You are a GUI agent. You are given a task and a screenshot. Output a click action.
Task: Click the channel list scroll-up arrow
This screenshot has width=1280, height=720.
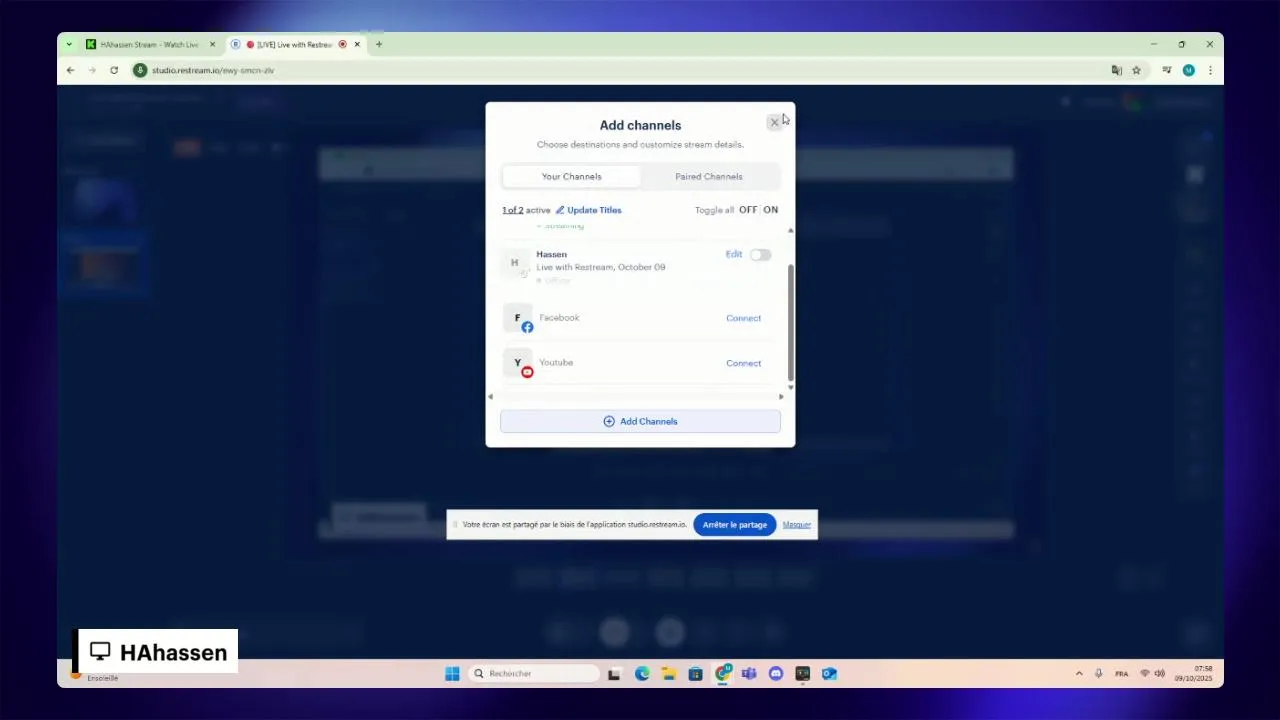click(x=791, y=231)
